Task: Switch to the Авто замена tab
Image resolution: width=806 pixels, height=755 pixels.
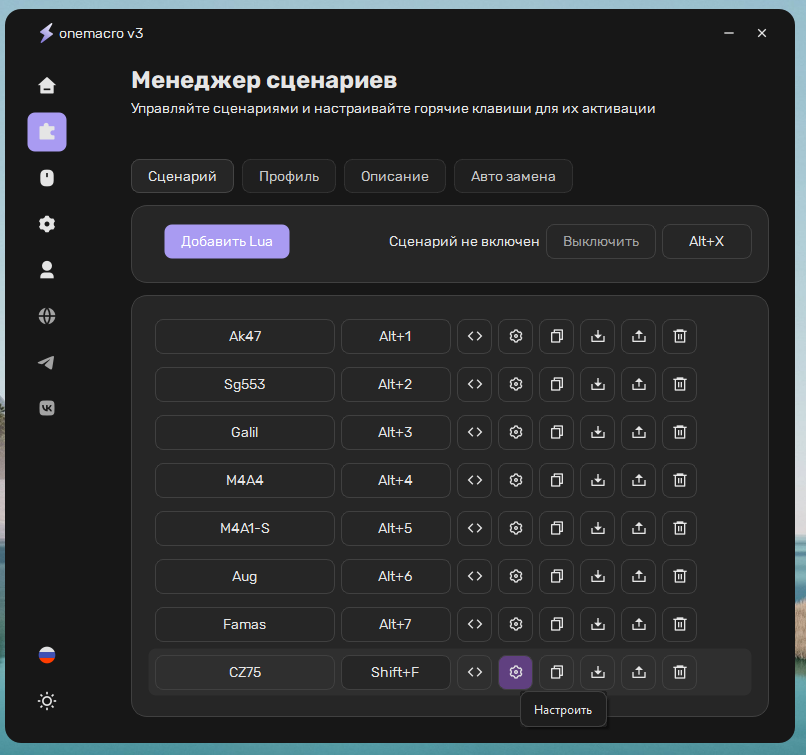Action: pos(513,176)
